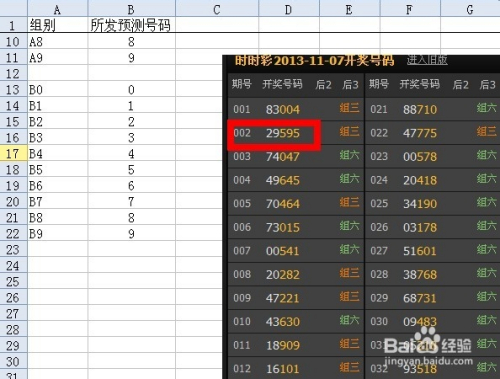500x379 pixels.
Task: Select column D header
Action: 289,9
